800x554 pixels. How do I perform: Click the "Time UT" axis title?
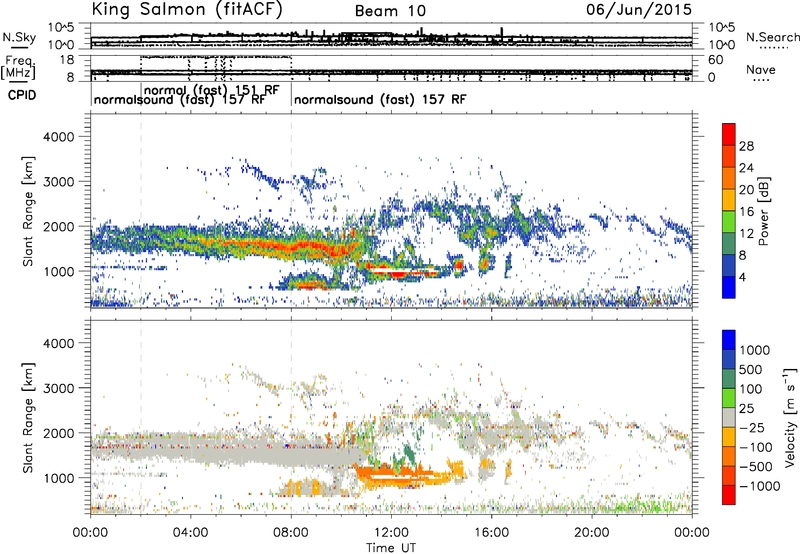coord(391,548)
